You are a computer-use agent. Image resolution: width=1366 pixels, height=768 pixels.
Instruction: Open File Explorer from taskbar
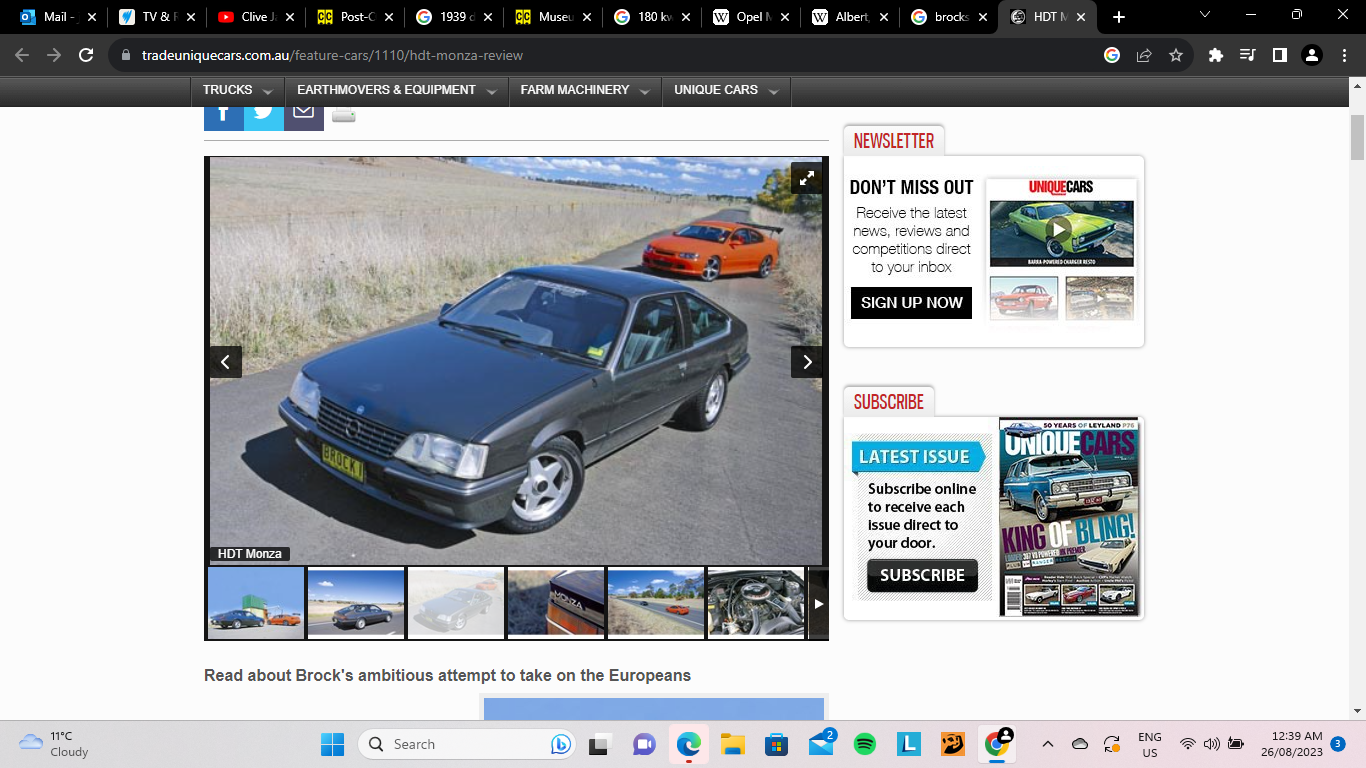[x=733, y=744]
